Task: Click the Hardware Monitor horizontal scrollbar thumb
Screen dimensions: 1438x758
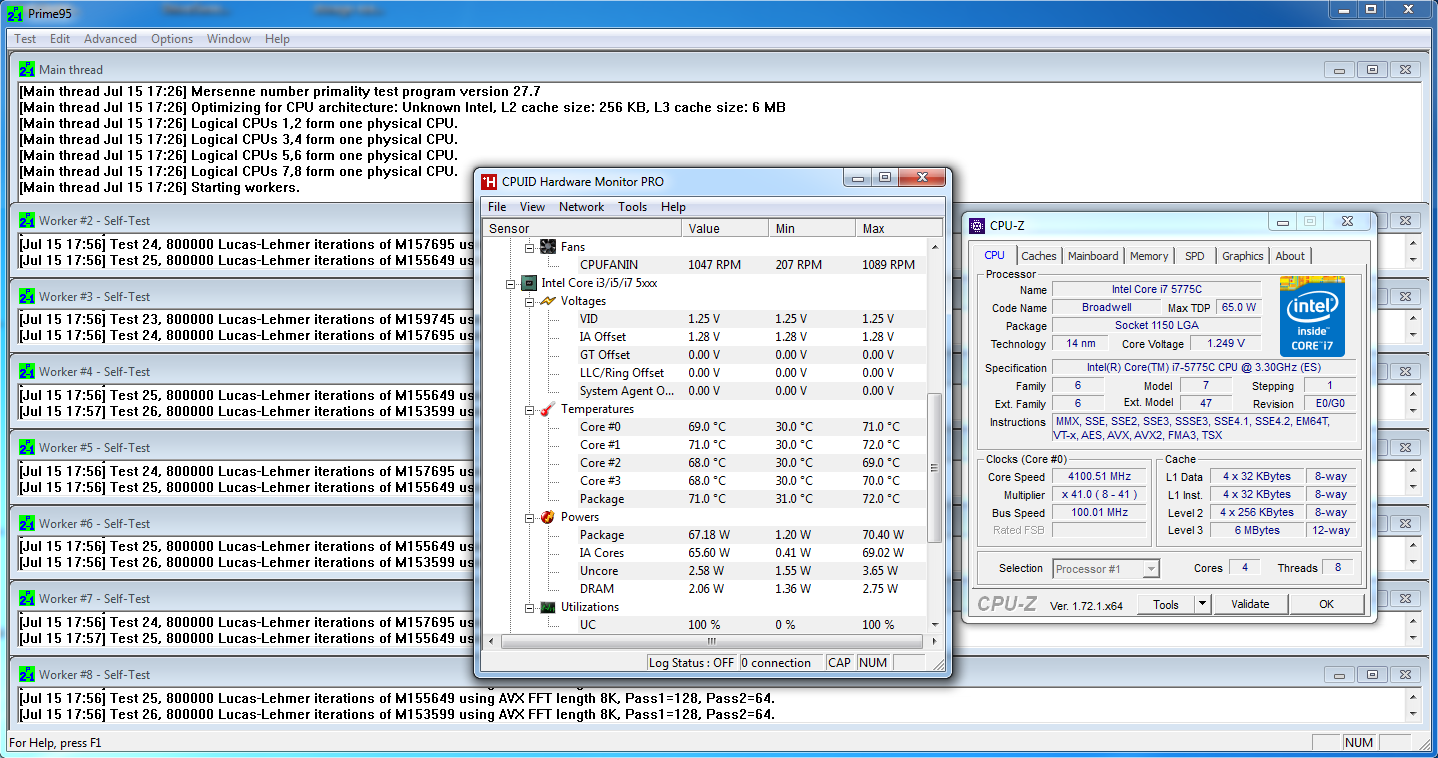Action: pyautogui.click(x=711, y=641)
